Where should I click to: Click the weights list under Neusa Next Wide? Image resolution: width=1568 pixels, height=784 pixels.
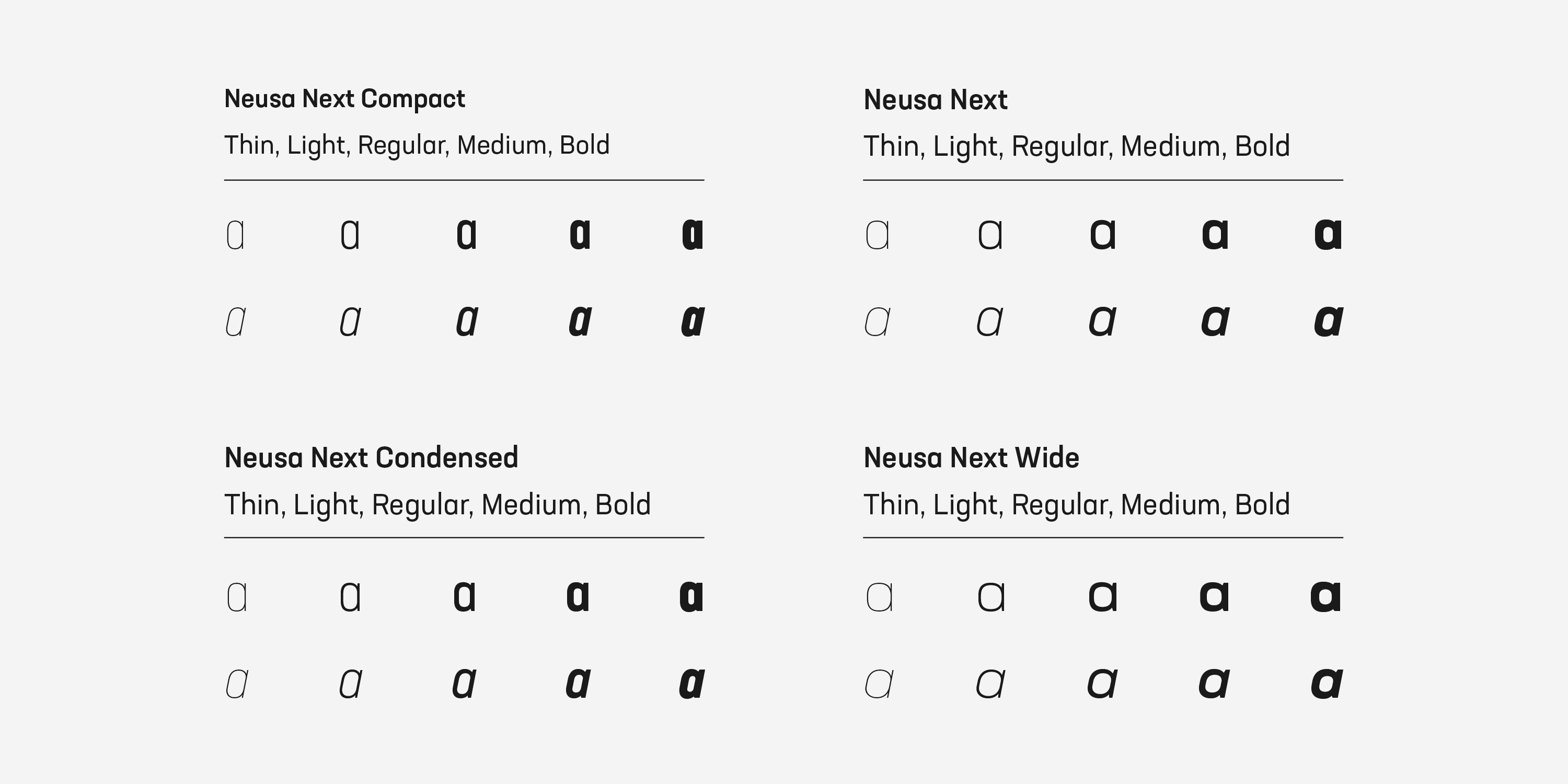1076,504
